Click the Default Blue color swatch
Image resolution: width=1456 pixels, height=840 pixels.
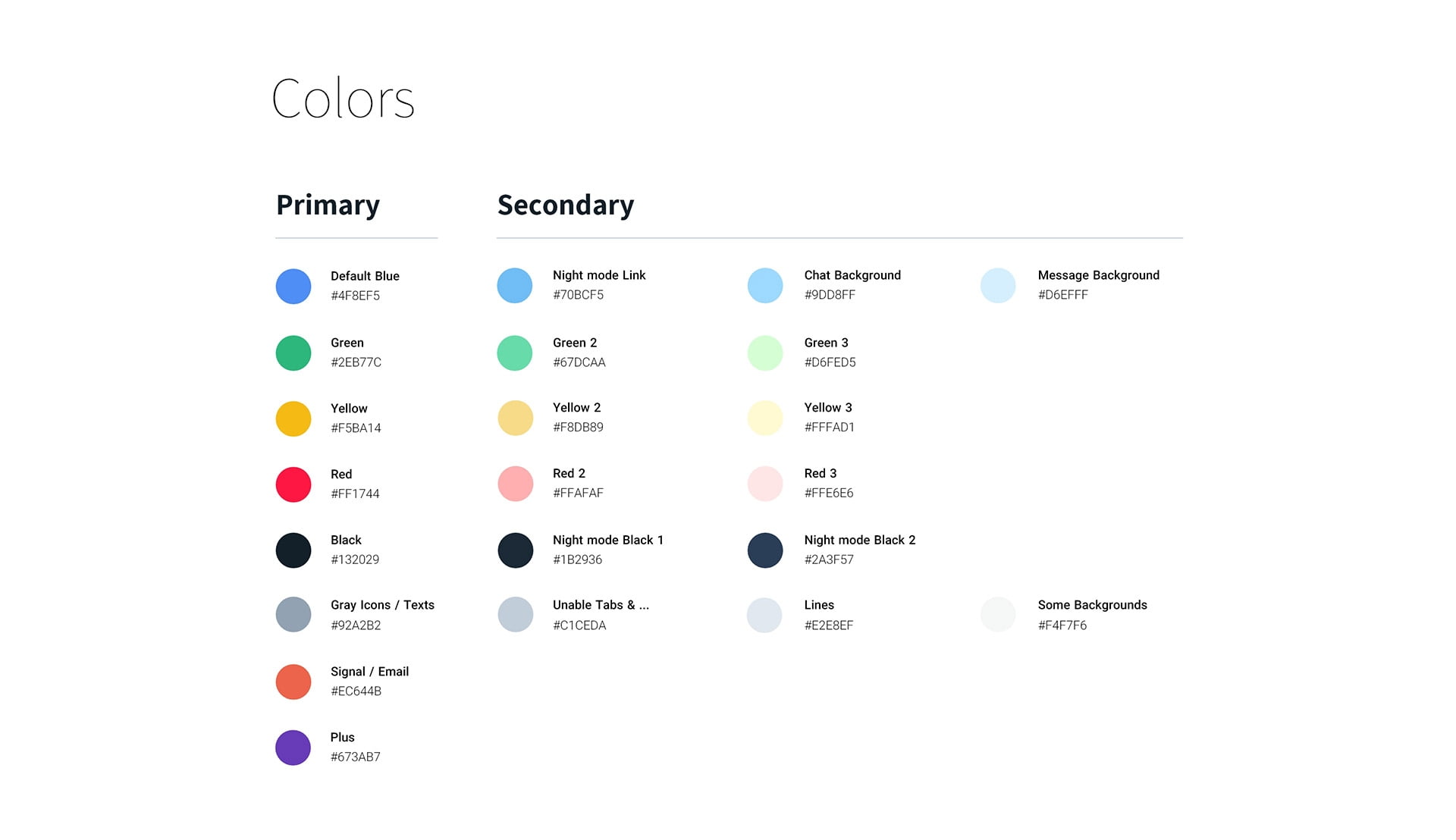click(293, 287)
